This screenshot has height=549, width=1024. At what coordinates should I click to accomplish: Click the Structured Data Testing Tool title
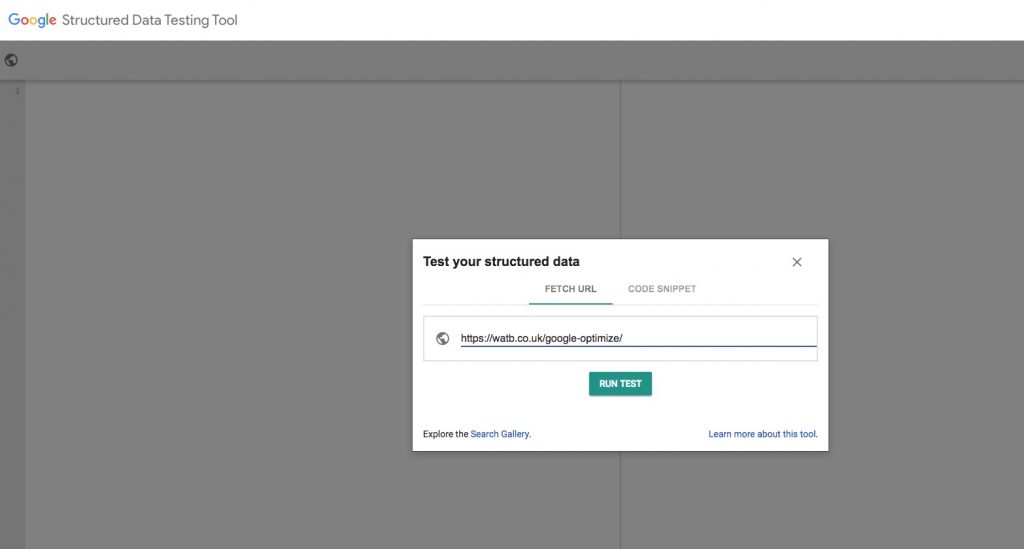(x=150, y=20)
